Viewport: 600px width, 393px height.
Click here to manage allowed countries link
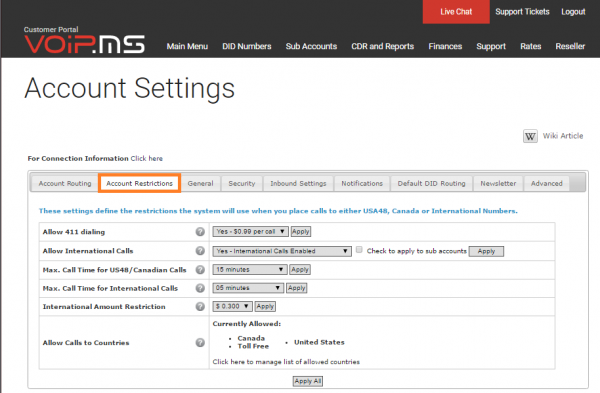pos(286,362)
